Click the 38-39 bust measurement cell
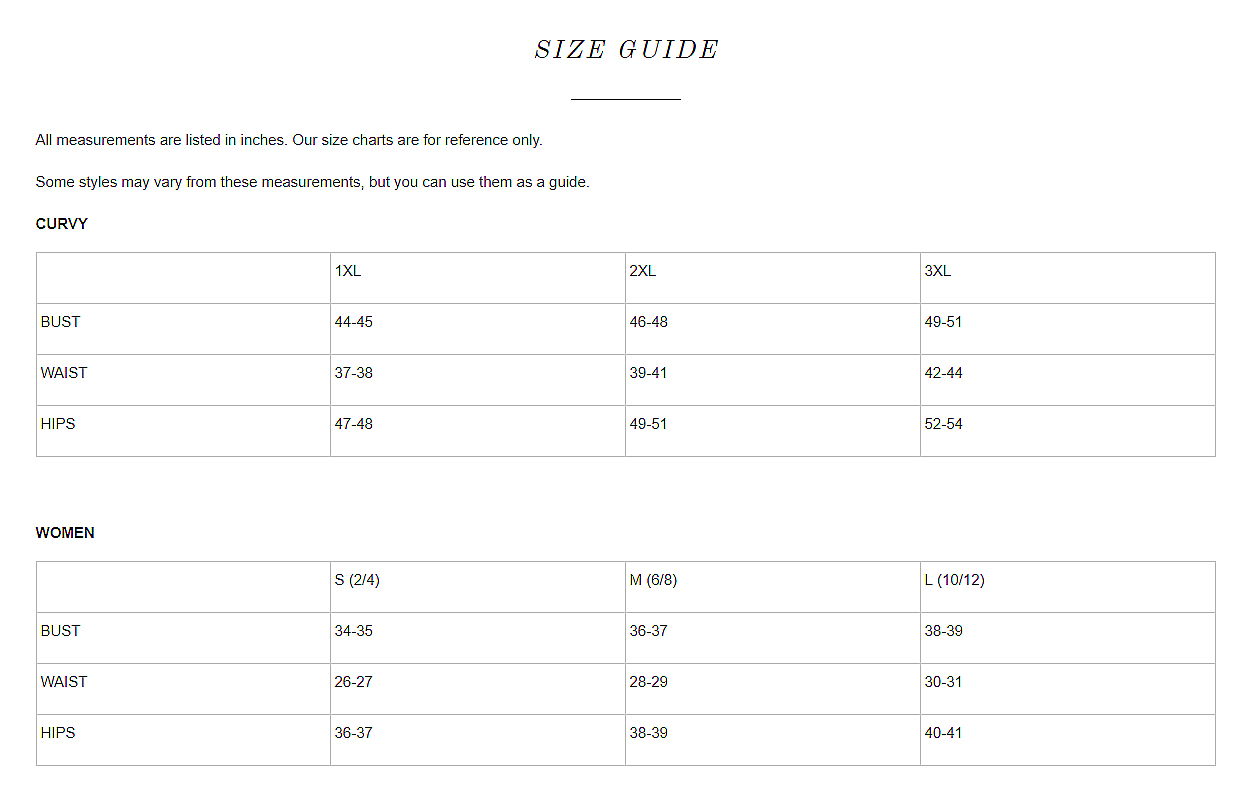Screen dimensions: 1248x808 coord(944,631)
